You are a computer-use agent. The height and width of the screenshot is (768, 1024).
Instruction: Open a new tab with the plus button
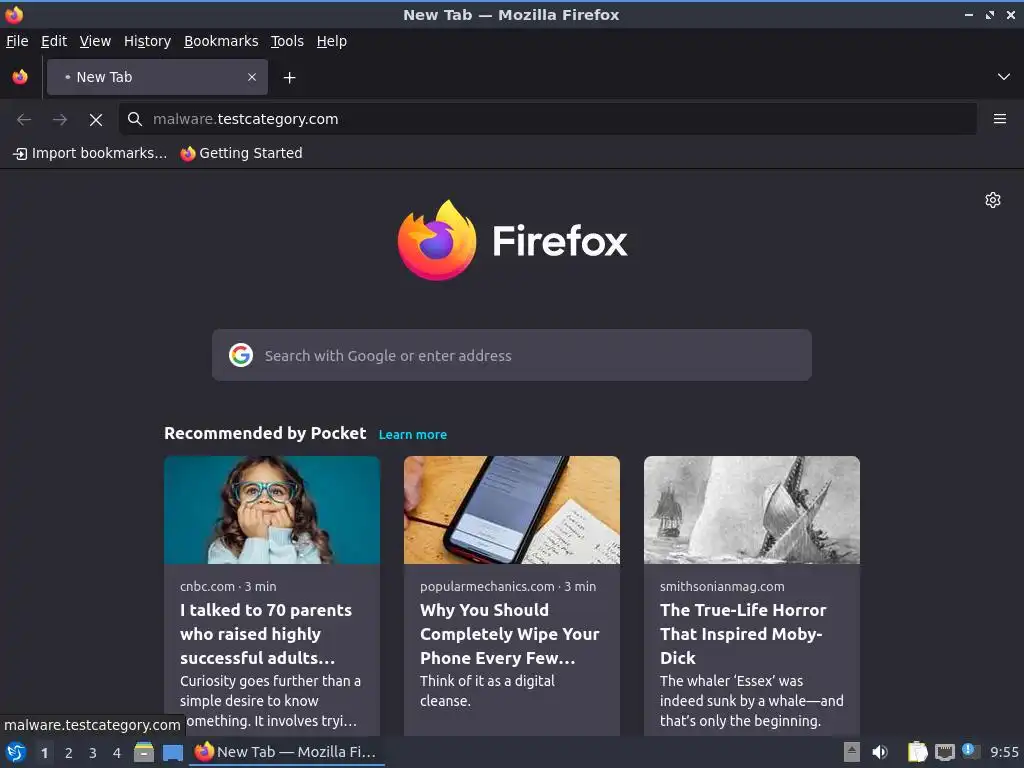(289, 78)
